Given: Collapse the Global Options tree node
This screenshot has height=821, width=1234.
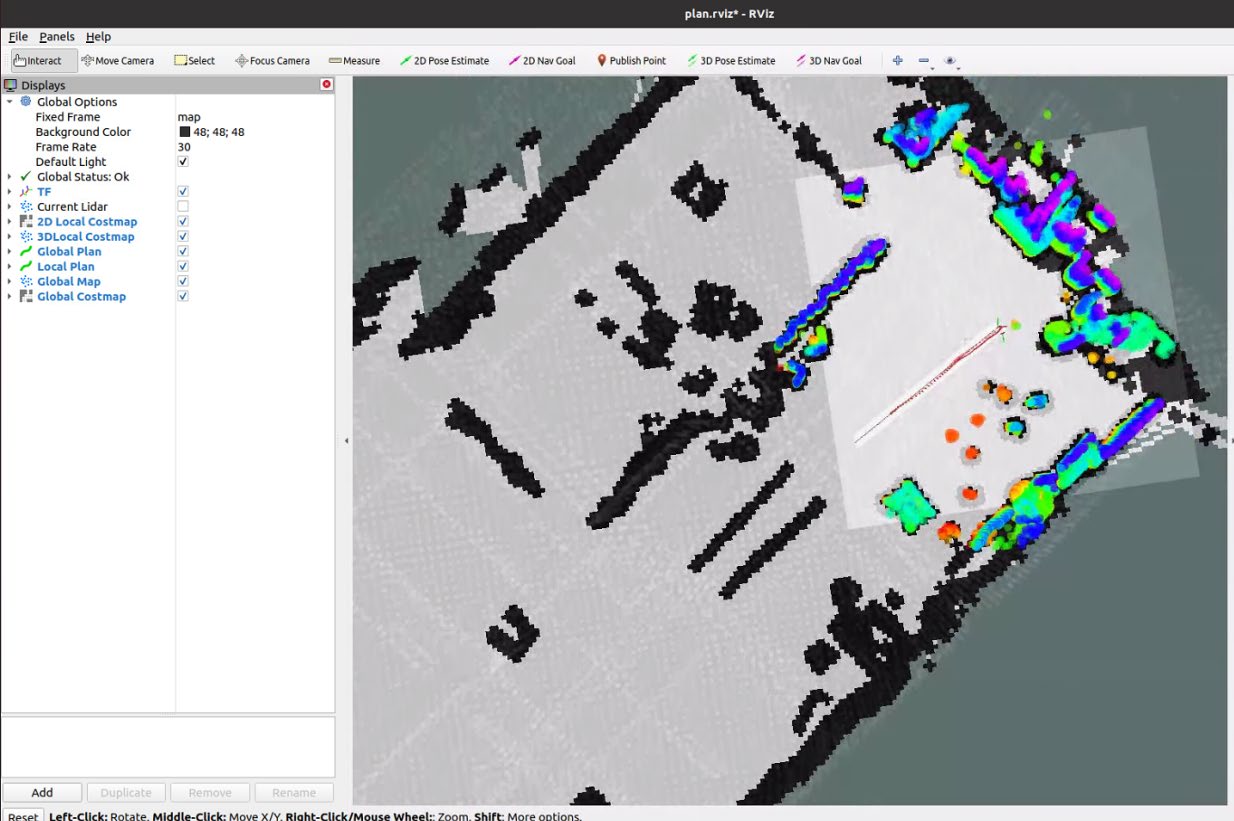Looking at the screenshot, I should [9, 102].
